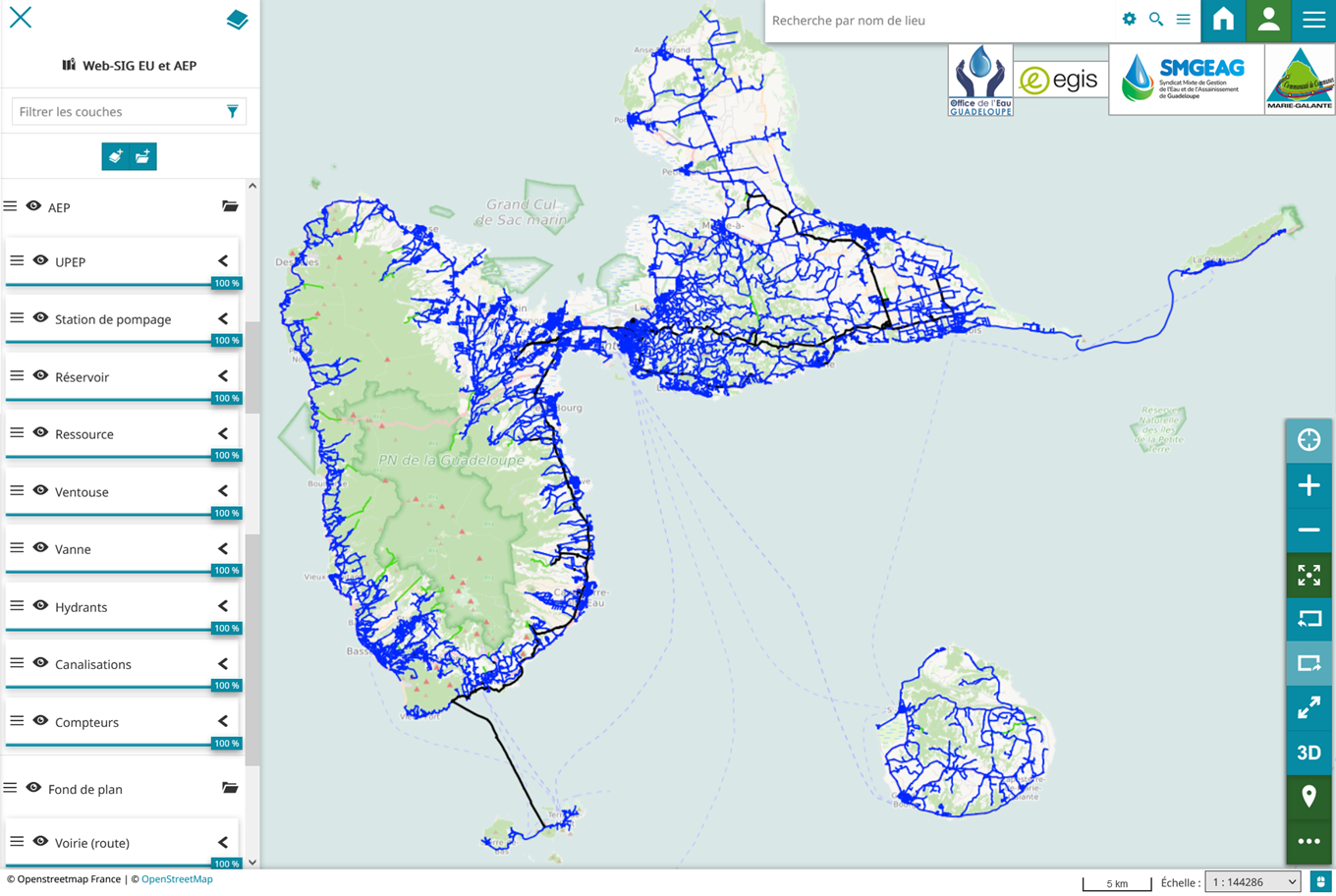
Task: Hide the Réservoir layer with eye icon
Action: 40,375
